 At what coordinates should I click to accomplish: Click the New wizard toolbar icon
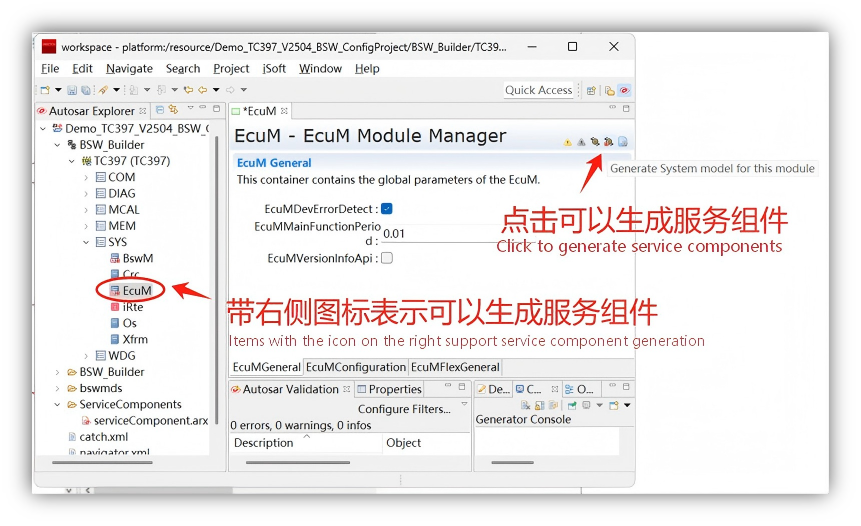46,90
